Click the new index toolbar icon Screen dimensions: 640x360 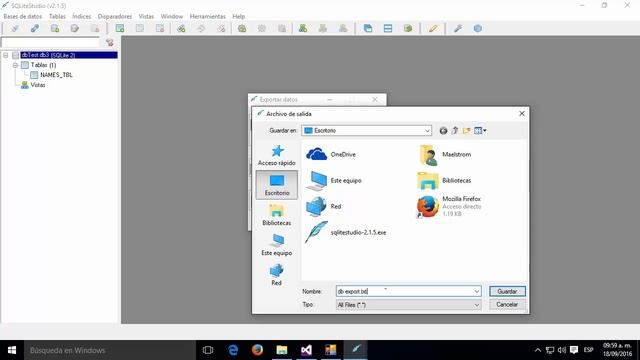[x=181, y=29]
